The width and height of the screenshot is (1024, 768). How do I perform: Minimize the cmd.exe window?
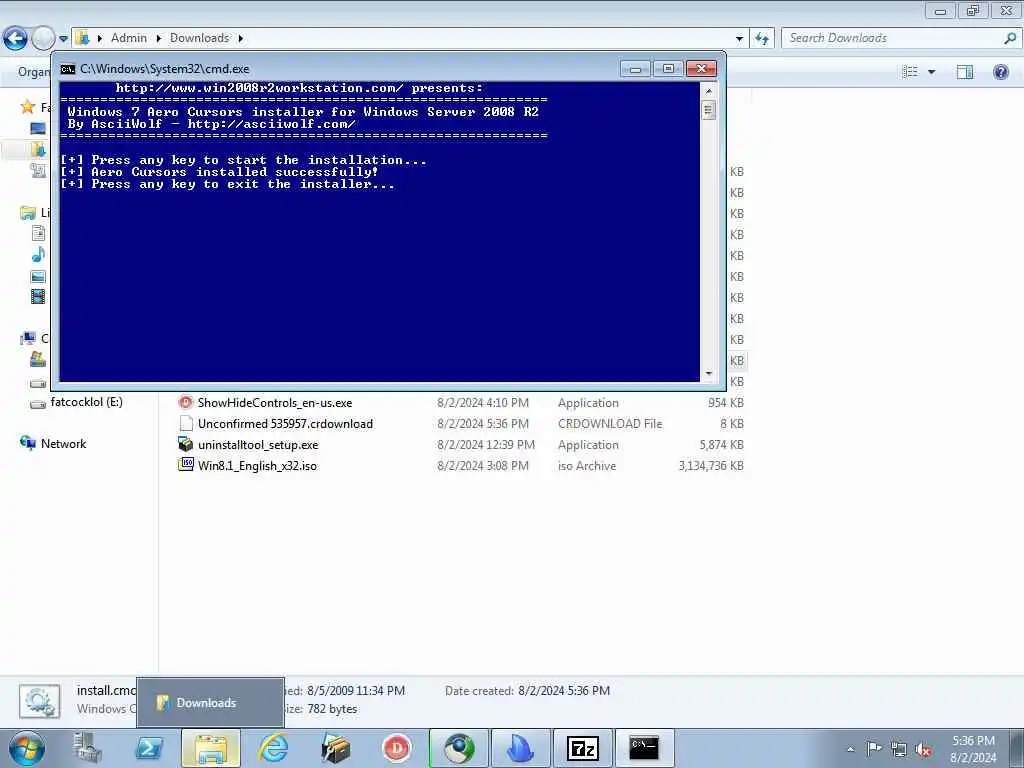pyautogui.click(x=635, y=69)
